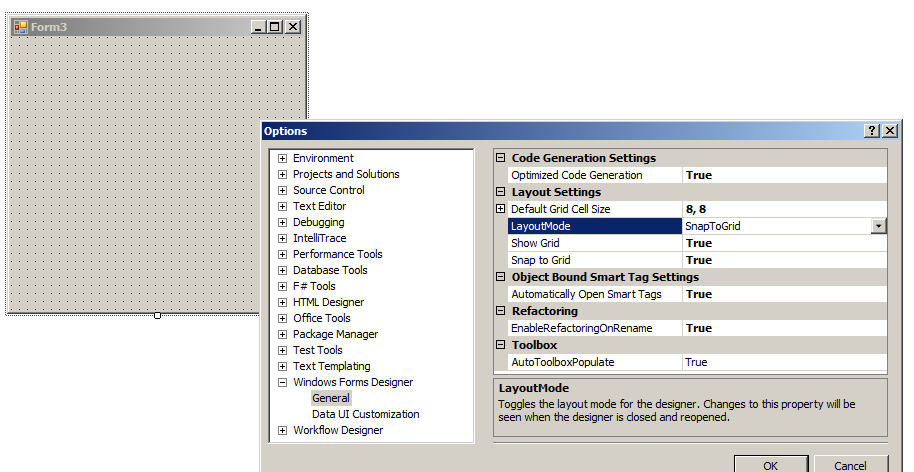
Task: Click the EnableRefactoringOnRename True value
Action: click(x=785, y=328)
